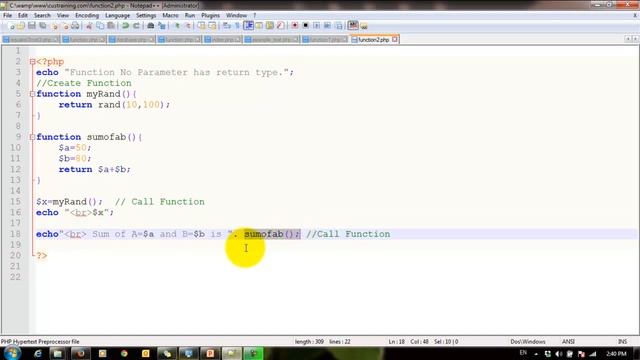Click the New file toolbar icon

[12, 26]
